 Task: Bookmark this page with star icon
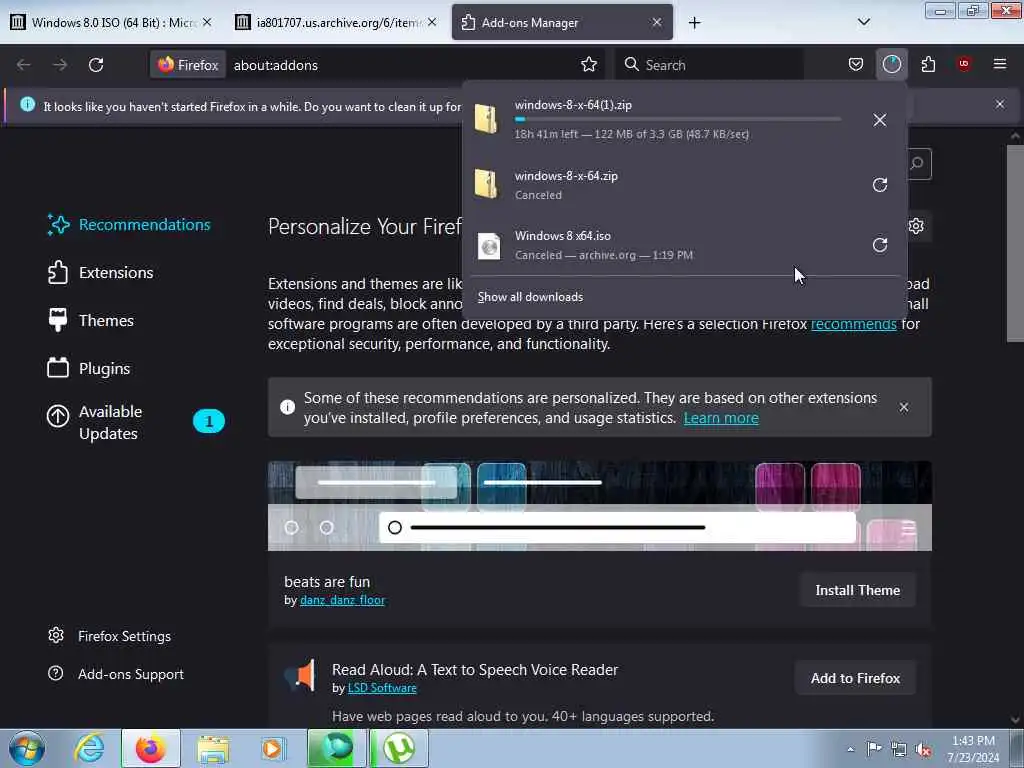tap(588, 64)
